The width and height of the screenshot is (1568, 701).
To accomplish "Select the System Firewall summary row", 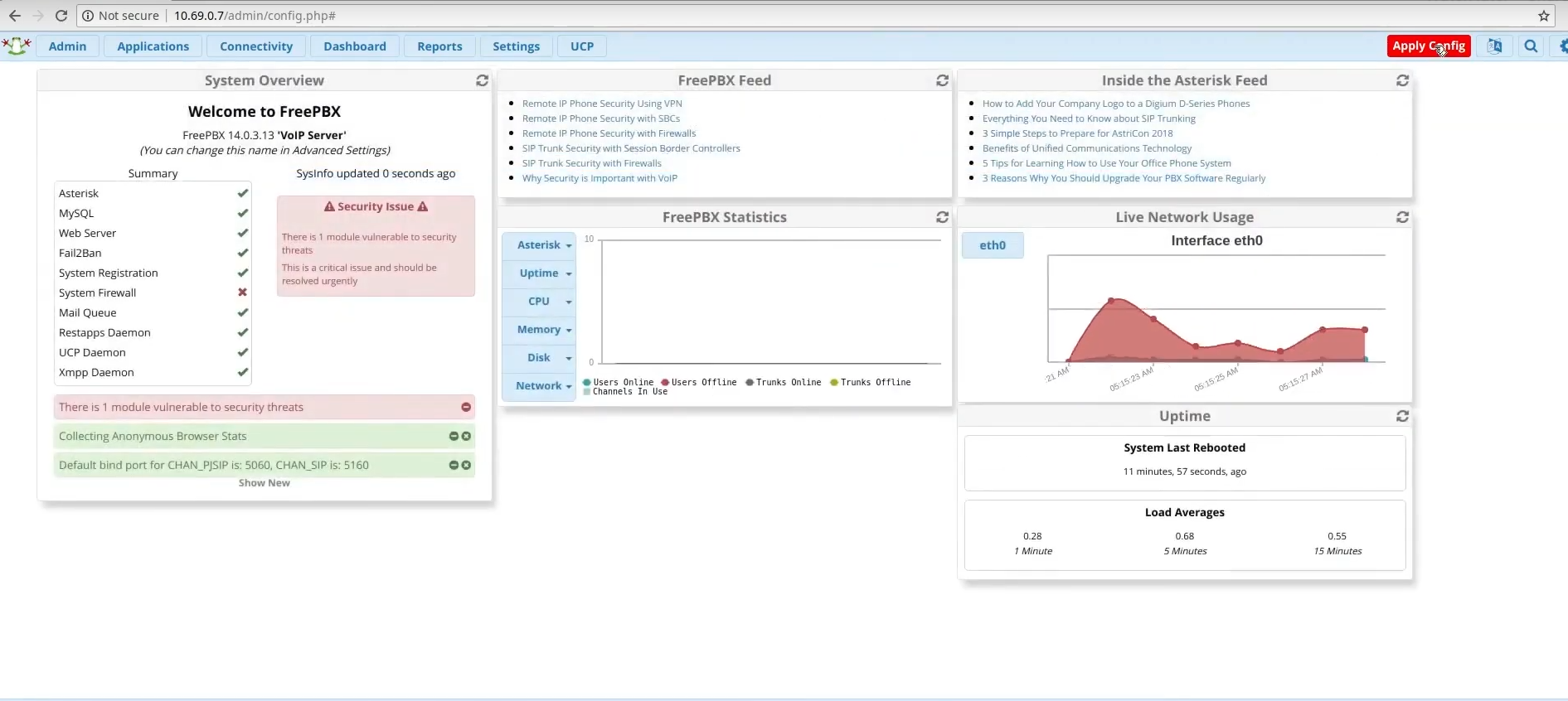I will [x=153, y=292].
